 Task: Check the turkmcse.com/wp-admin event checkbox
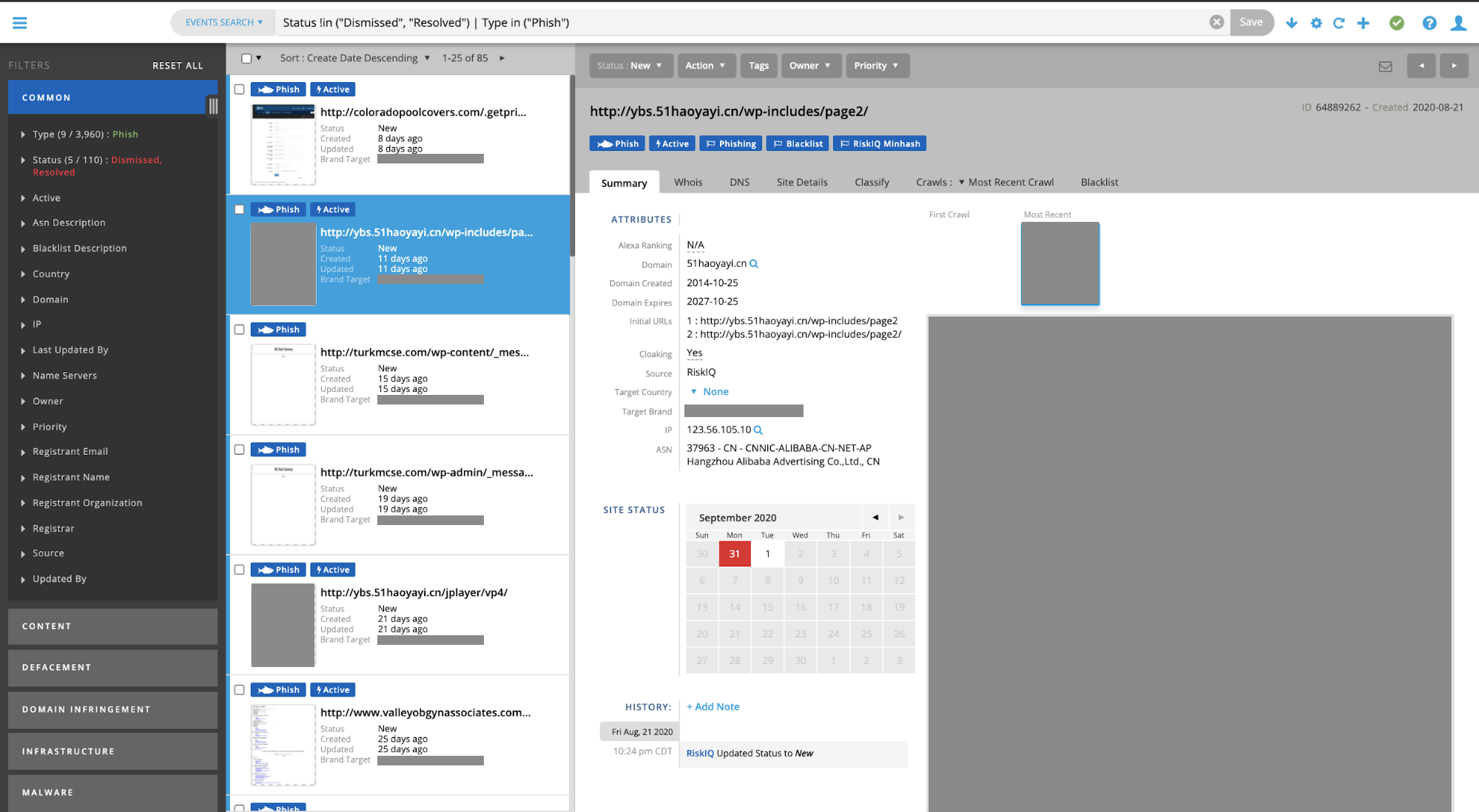point(239,450)
